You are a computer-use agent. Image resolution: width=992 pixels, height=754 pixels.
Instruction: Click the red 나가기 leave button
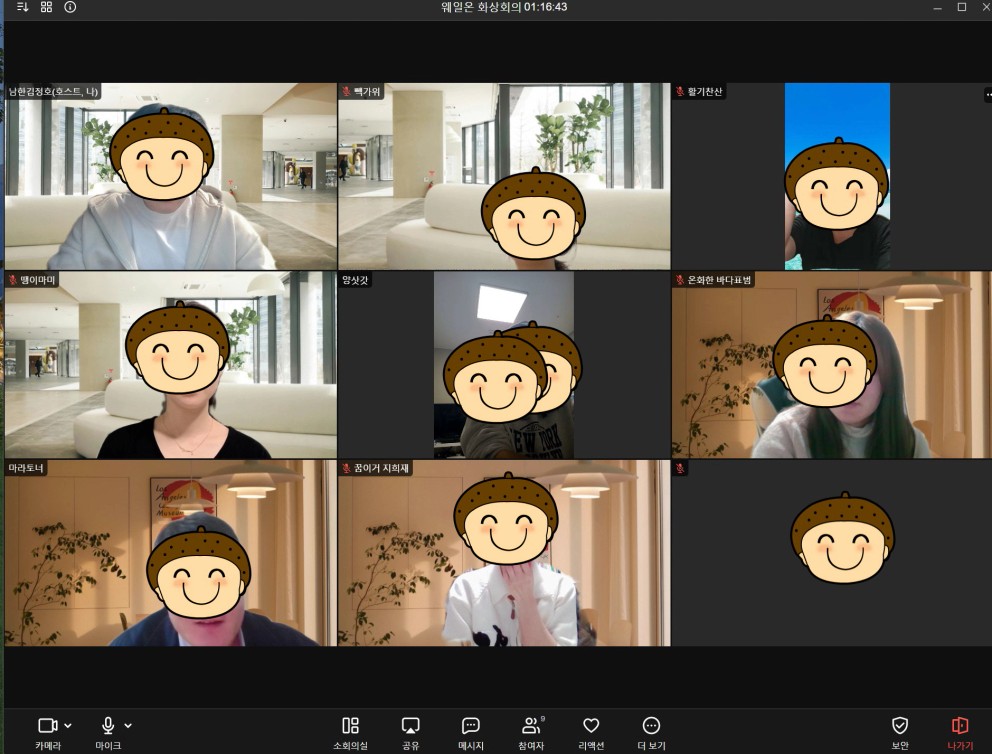coord(960,725)
